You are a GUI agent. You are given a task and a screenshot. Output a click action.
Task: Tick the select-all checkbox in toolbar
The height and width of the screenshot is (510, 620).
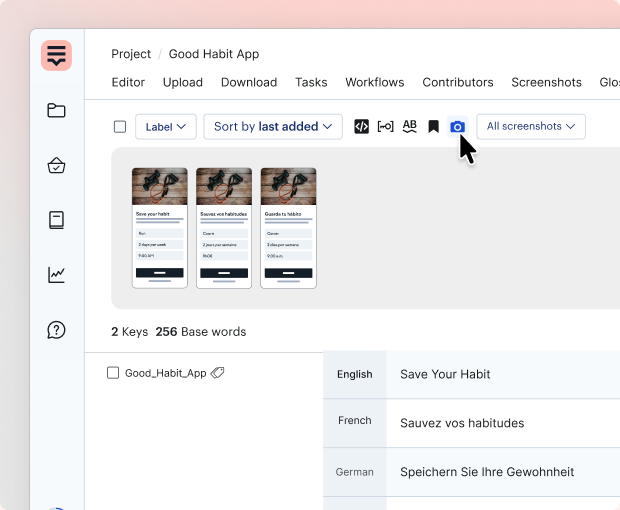(120, 127)
